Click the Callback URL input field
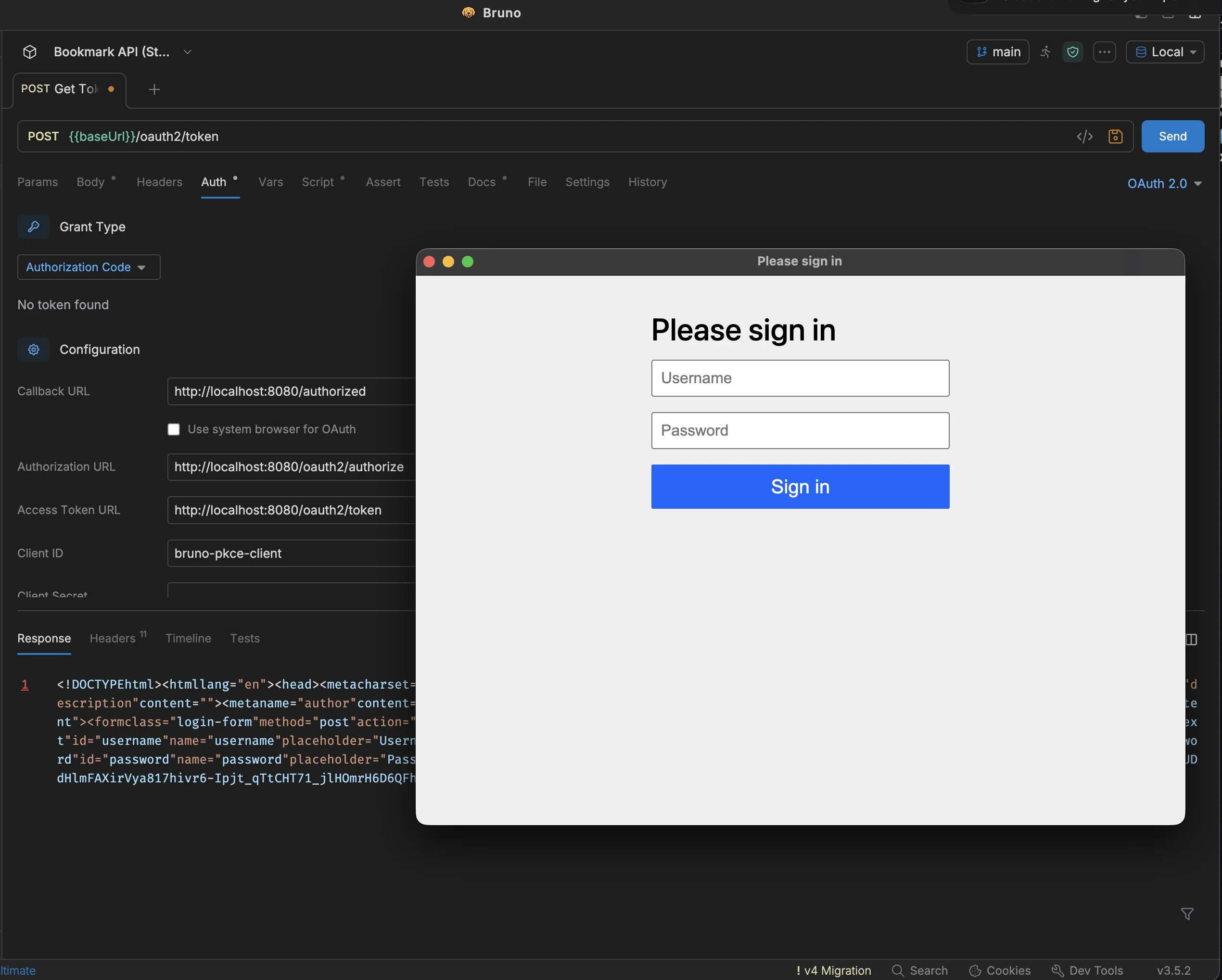This screenshot has height=980, width=1222. (x=292, y=391)
